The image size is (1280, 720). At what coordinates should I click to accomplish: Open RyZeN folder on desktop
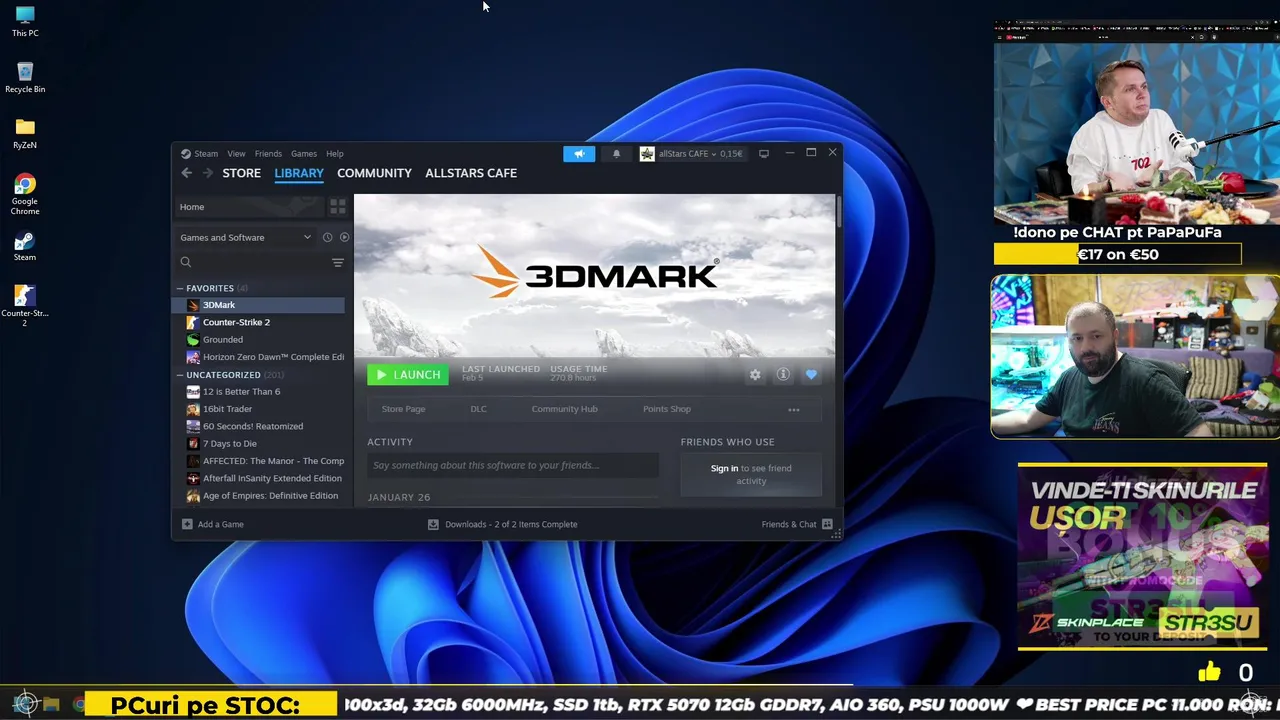[25, 134]
